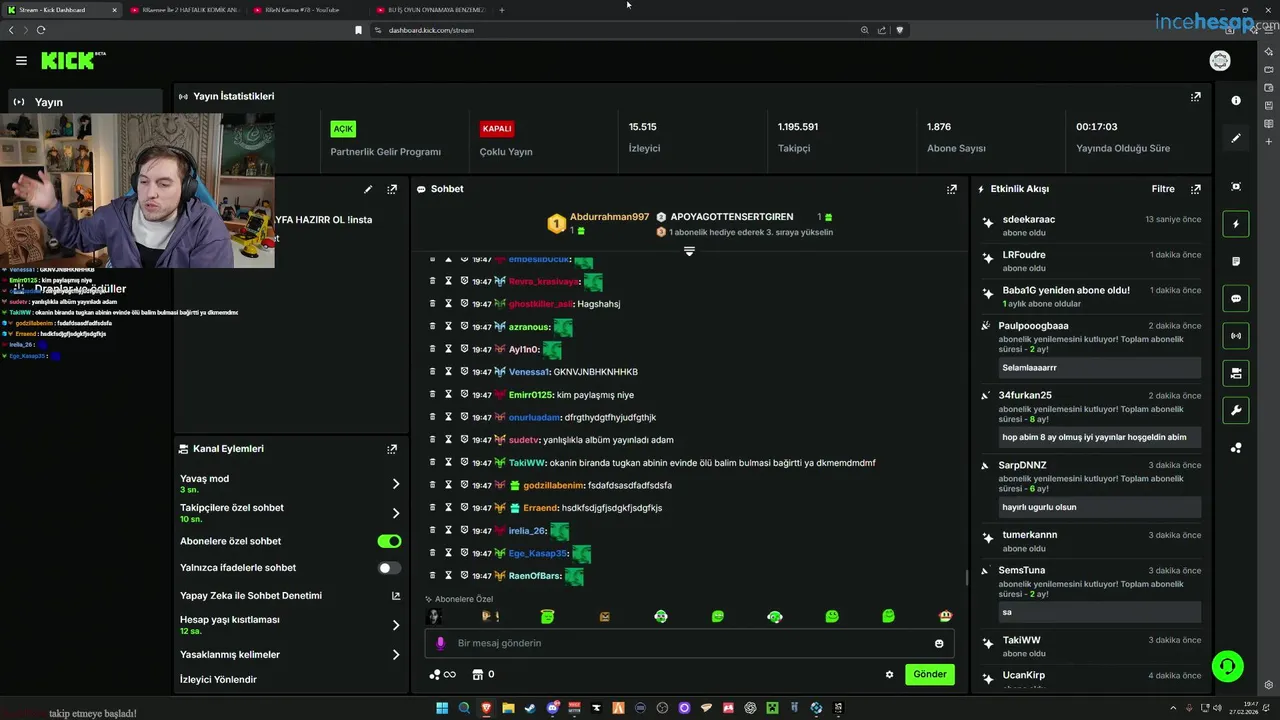Toggle the chat bubble sidebar icon
The image size is (1280, 720).
[x=1236, y=298]
